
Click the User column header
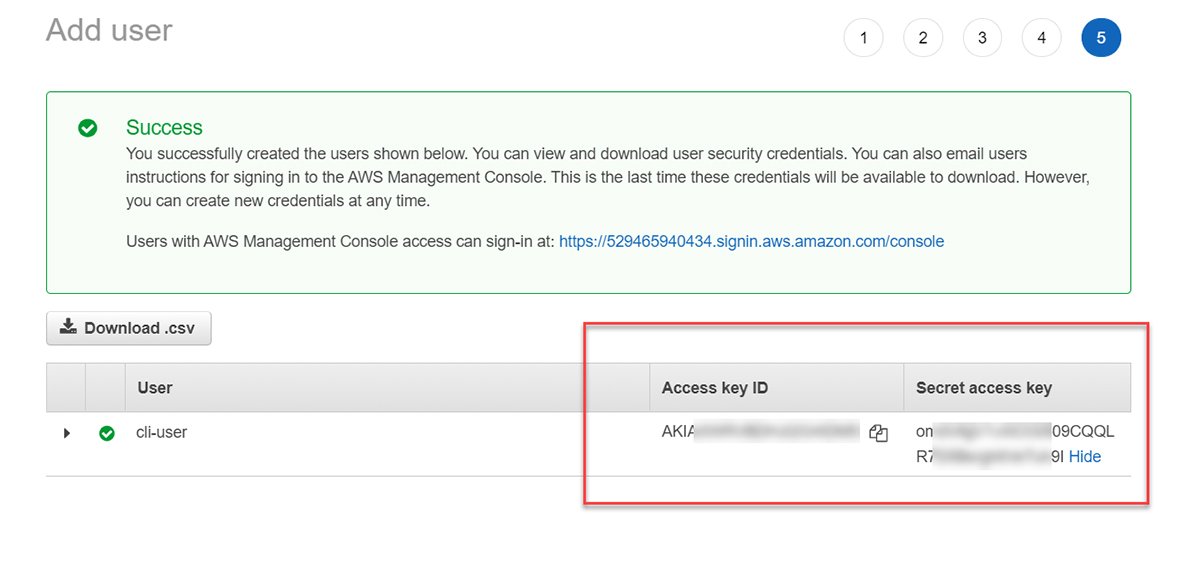click(155, 388)
